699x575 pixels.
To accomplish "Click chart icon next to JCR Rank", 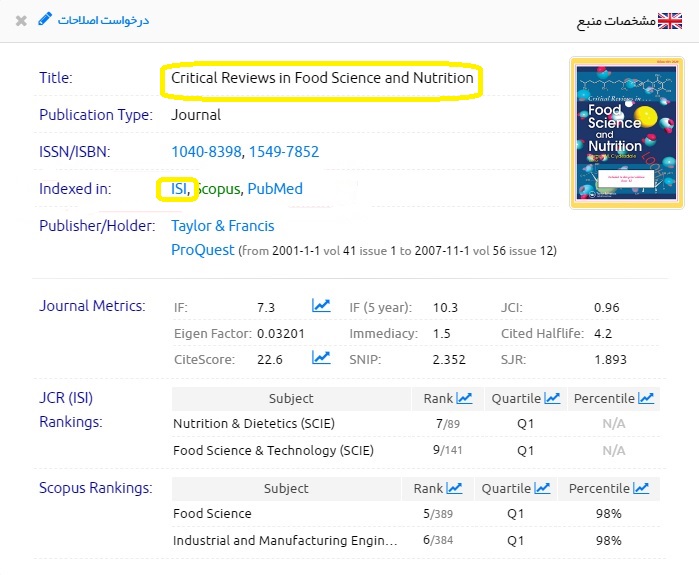I will coord(464,398).
